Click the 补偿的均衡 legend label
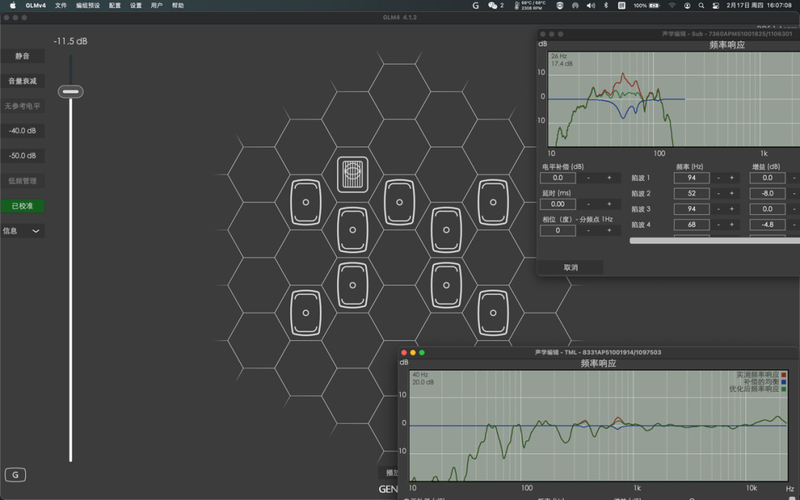 pyautogui.click(x=761, y=382)
